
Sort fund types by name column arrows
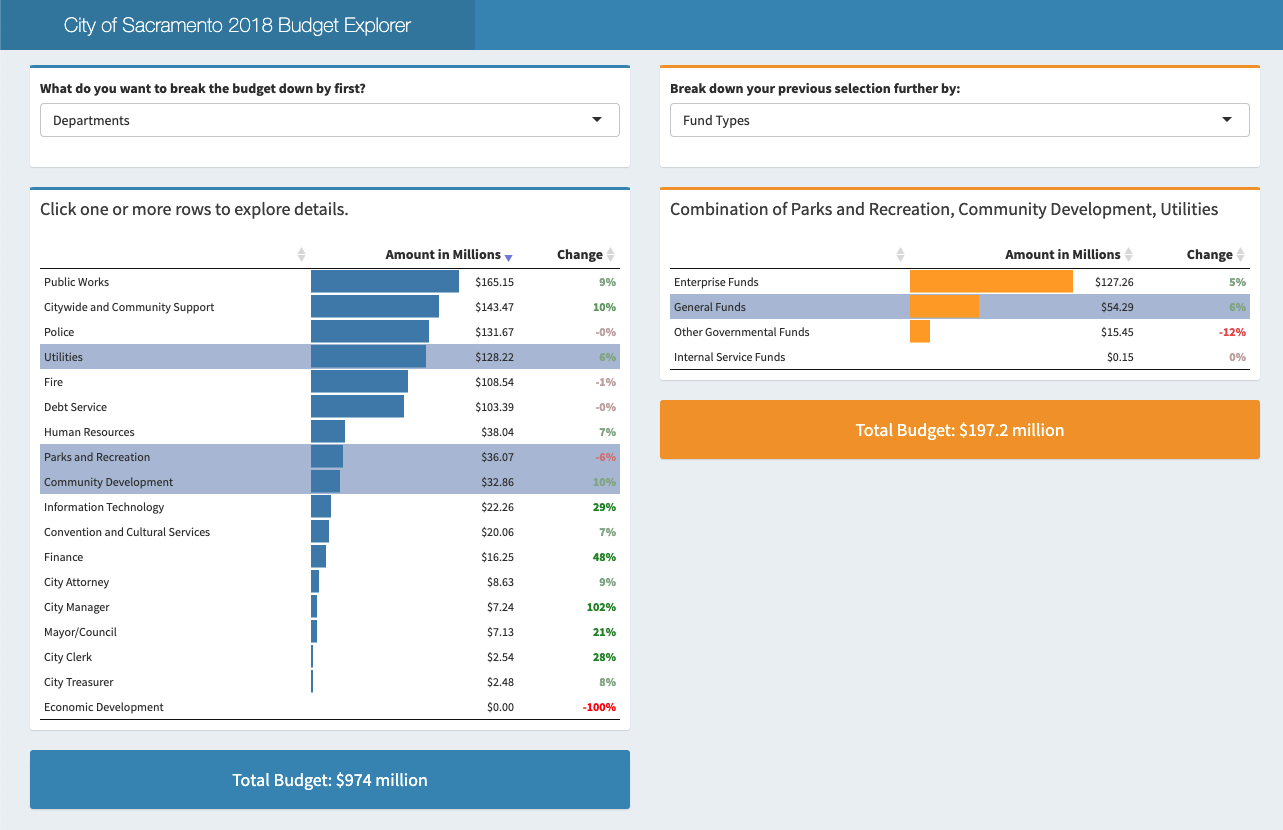click(900, 255)
